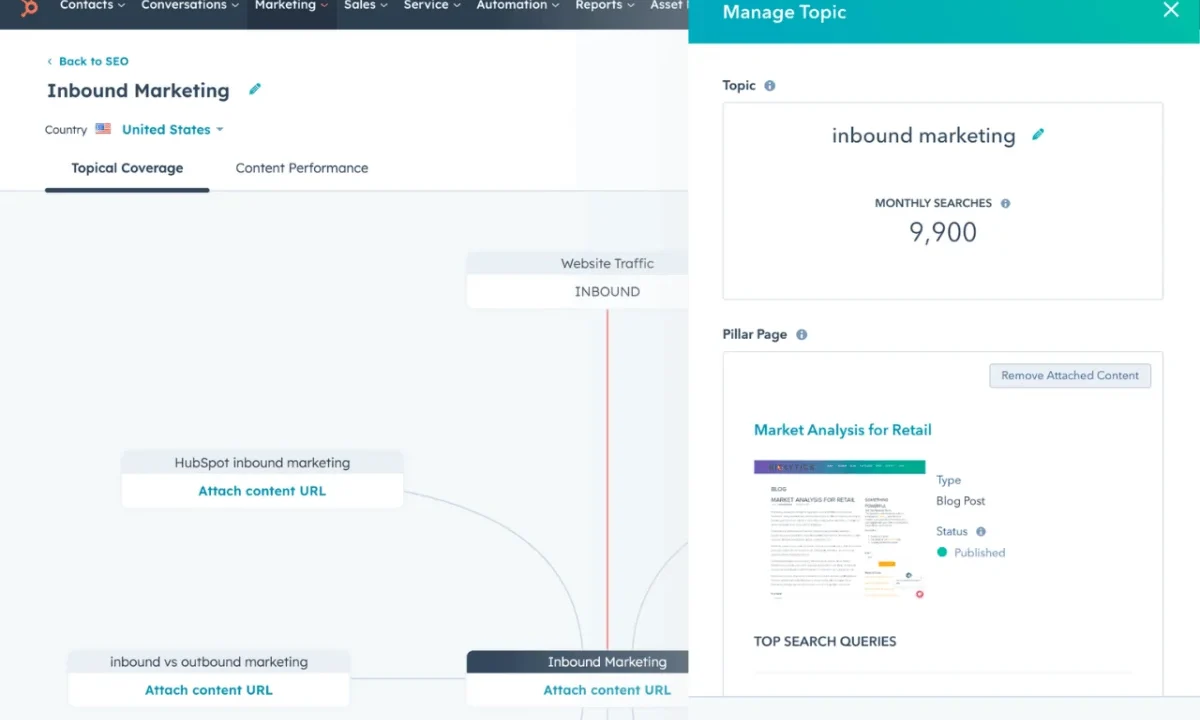Switch to Topical Coverage tab
The width and height of the screenshot is (1200, 720).
click(127, 168)
